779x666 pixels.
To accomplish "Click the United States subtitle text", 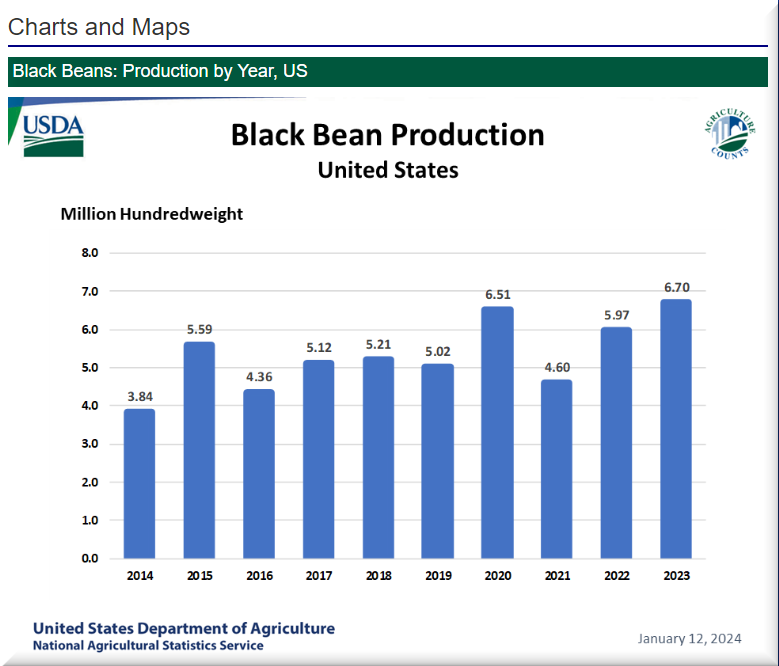I will pyautogui.click(x=387, y=170).
